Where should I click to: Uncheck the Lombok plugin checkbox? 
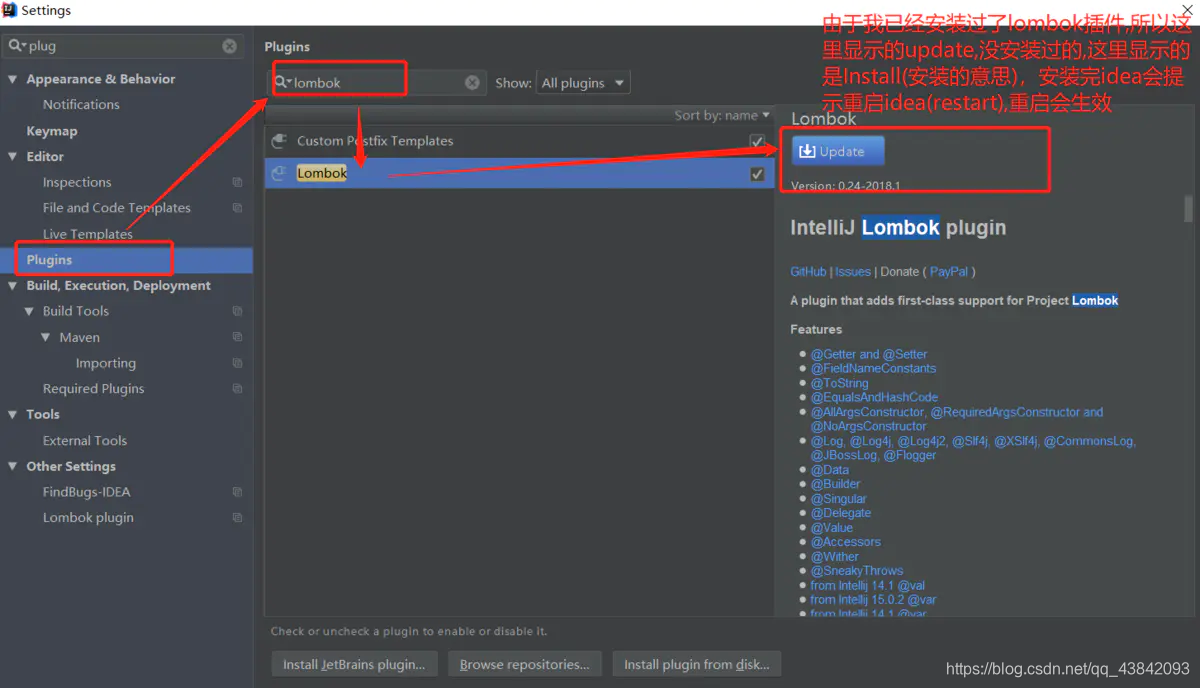(757, 174)
